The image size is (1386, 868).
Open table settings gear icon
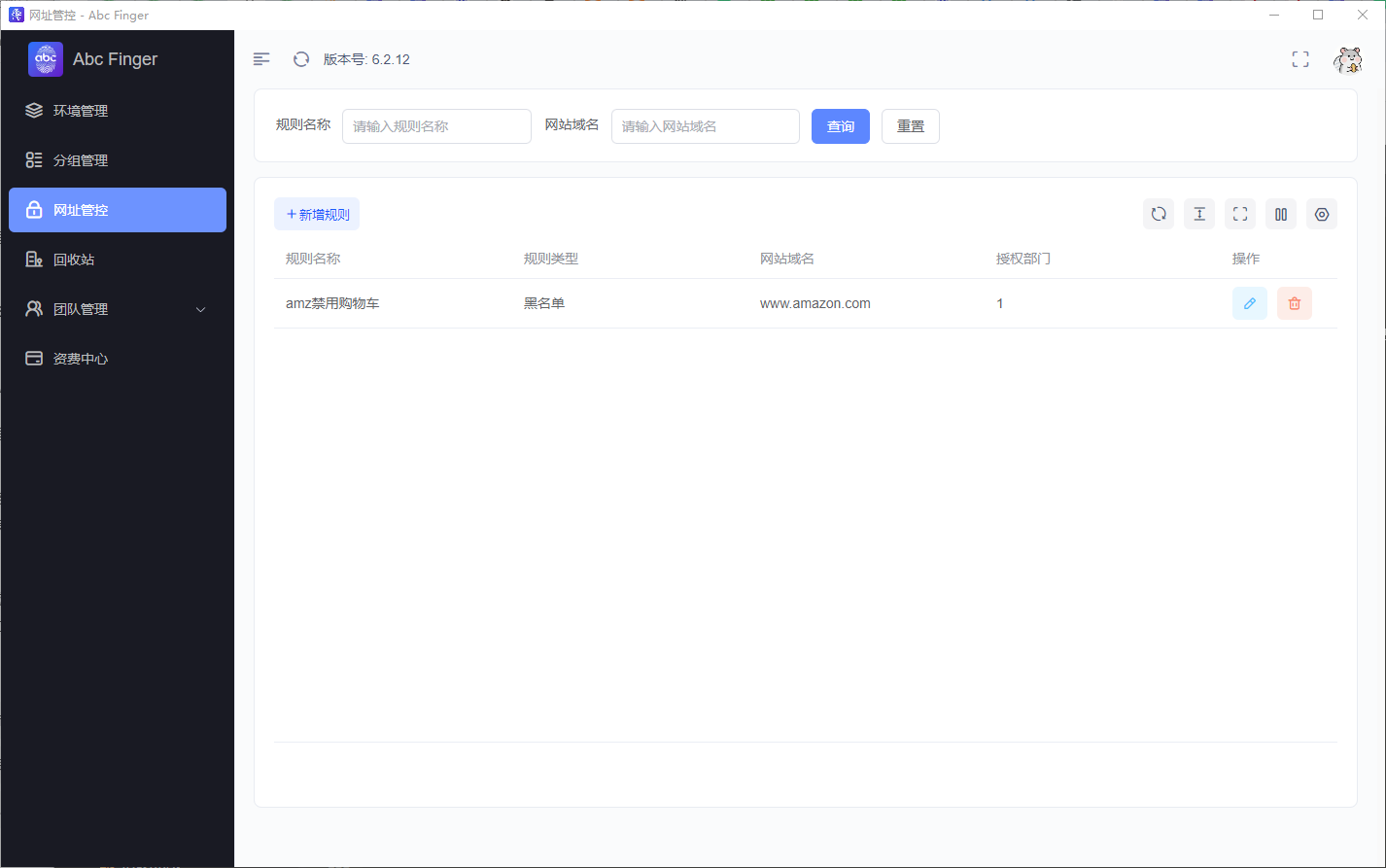tap(1322, 214)
